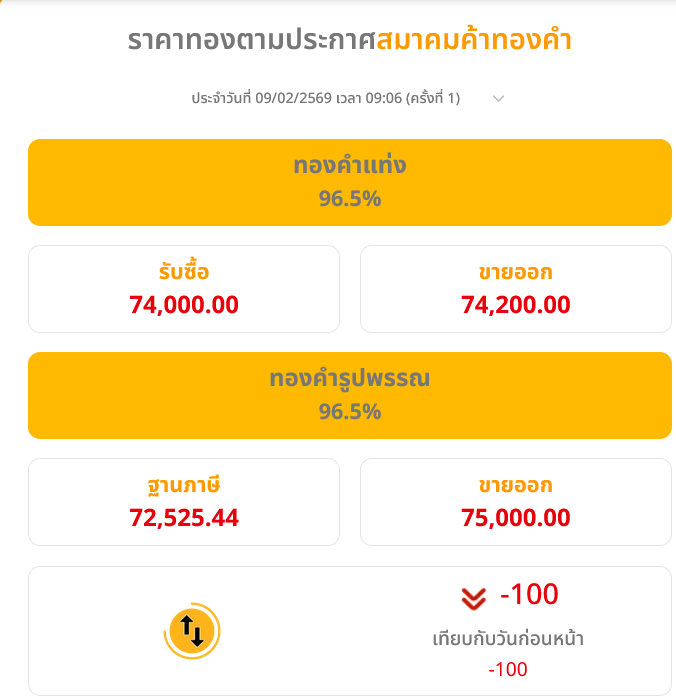Select the 72,525.44 tax base value
The width and height of the screenshot is (676, 699).
click(x=184, y=517)
